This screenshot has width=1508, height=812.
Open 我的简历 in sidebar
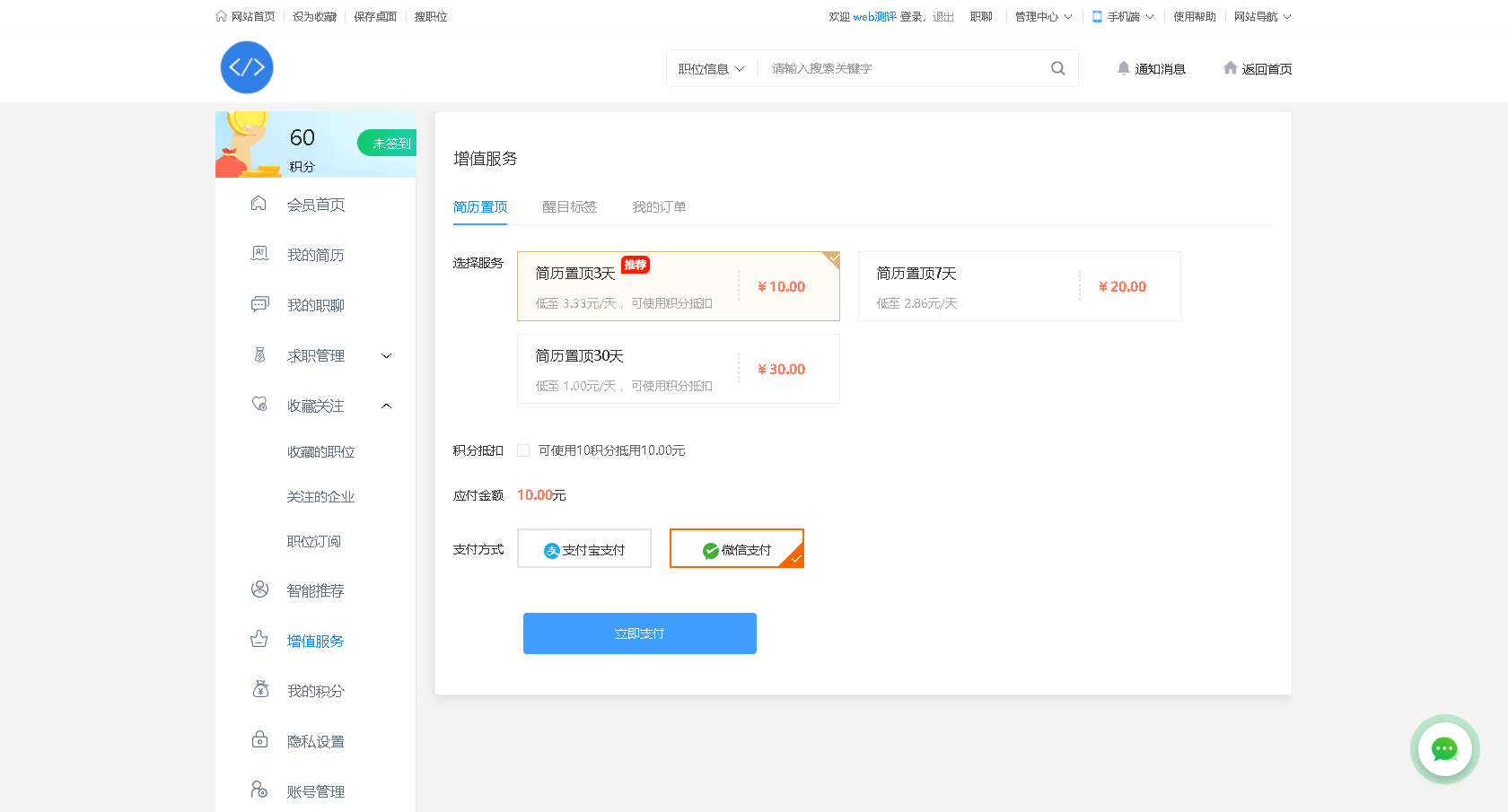316,255
